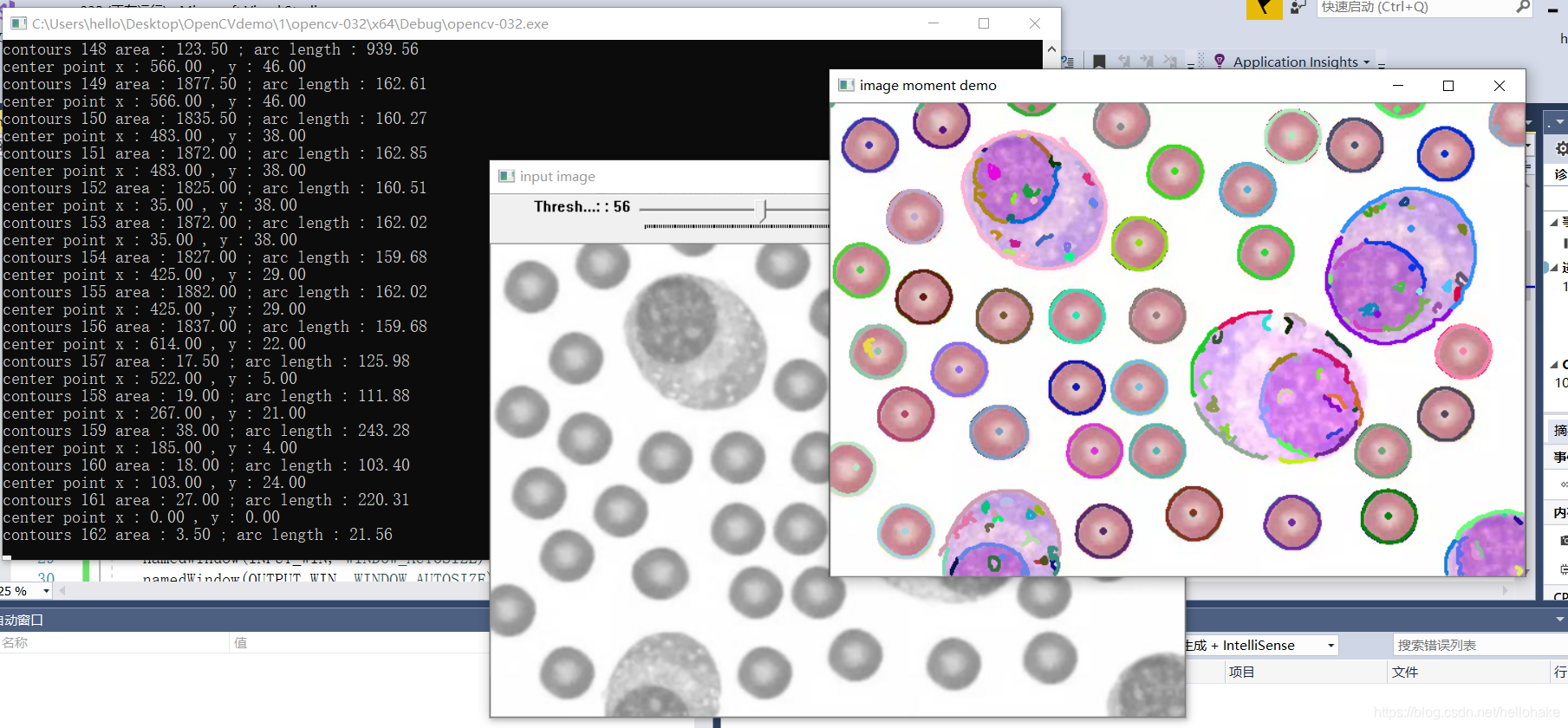Click console line 'contours 162 area'
The height and width of the screenshot is (728, 1568).
[198, 535]
